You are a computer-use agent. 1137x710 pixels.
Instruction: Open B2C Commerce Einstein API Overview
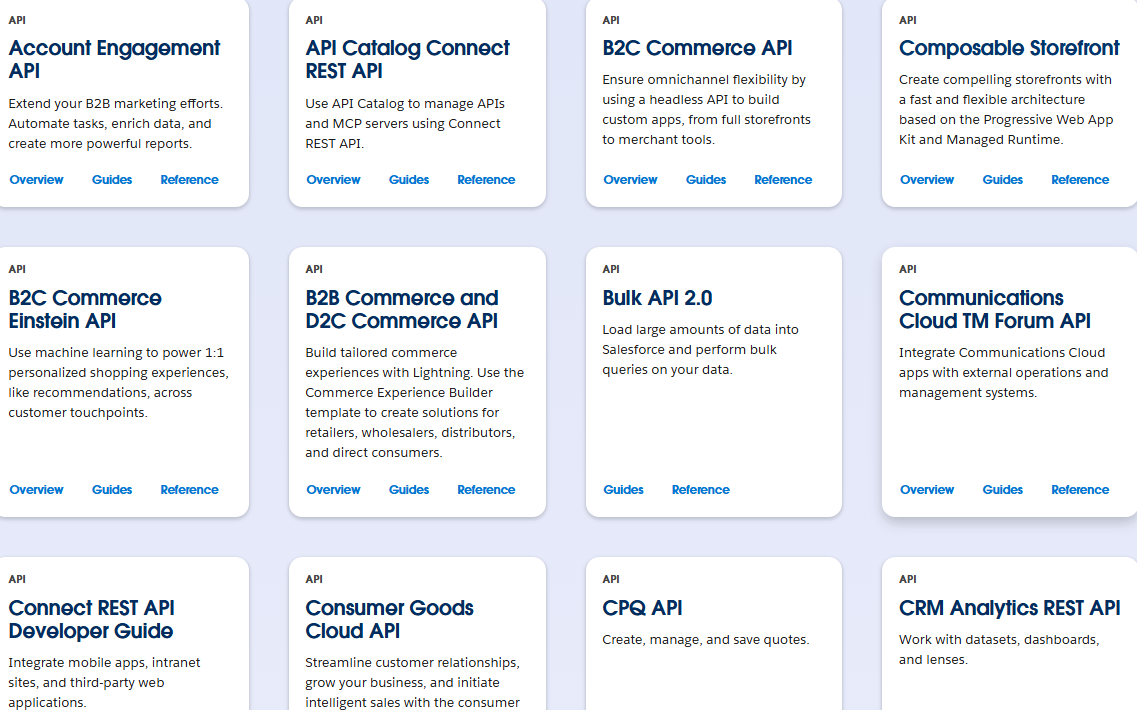click(36, 490)
